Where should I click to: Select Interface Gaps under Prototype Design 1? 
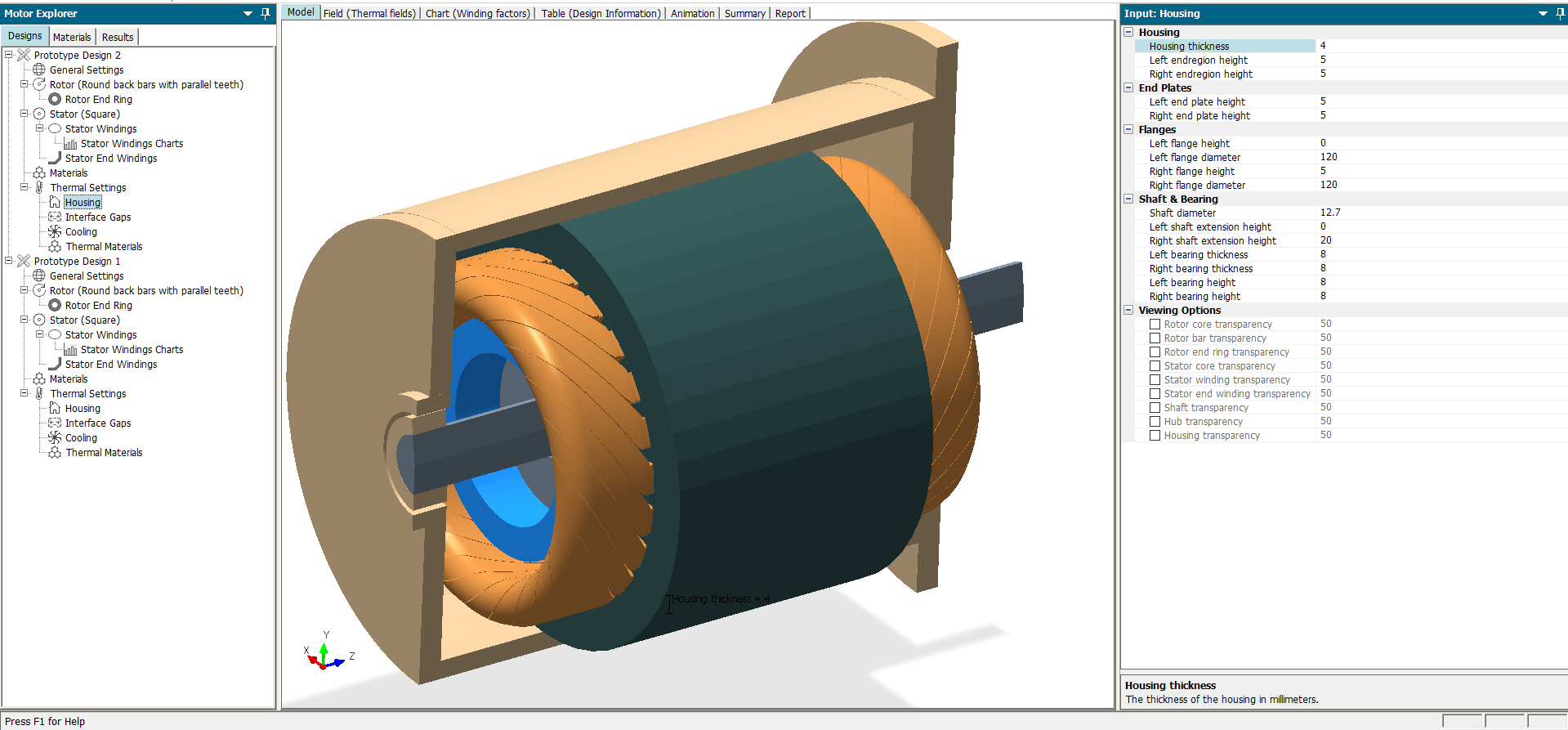coord(98,423)
